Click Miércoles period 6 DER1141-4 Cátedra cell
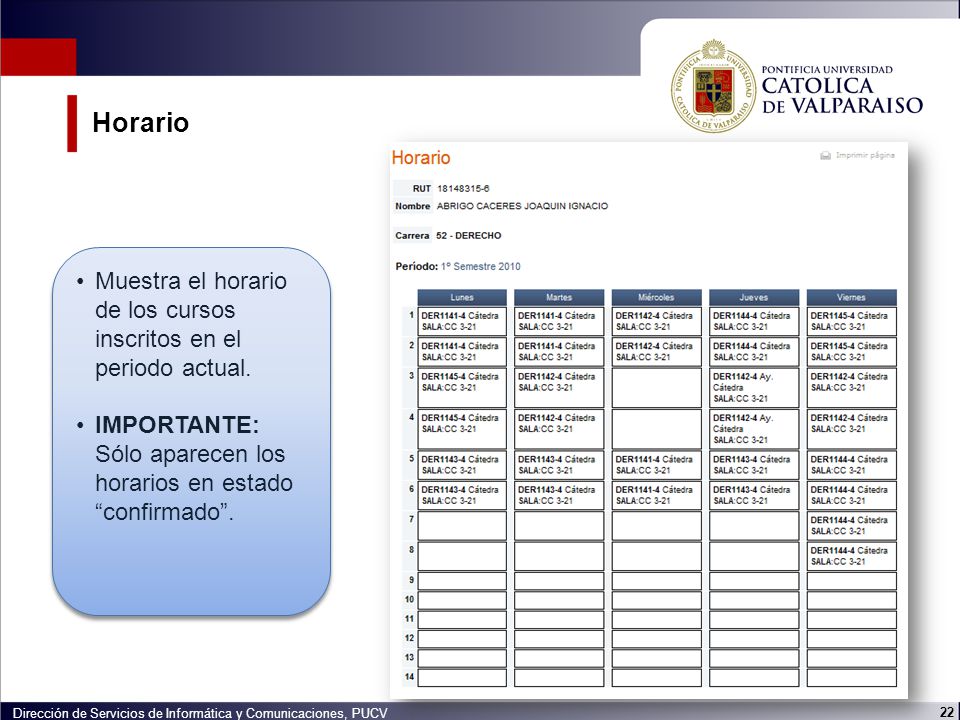The width and height of the screenshot is (960, 720). pos(656,495)
